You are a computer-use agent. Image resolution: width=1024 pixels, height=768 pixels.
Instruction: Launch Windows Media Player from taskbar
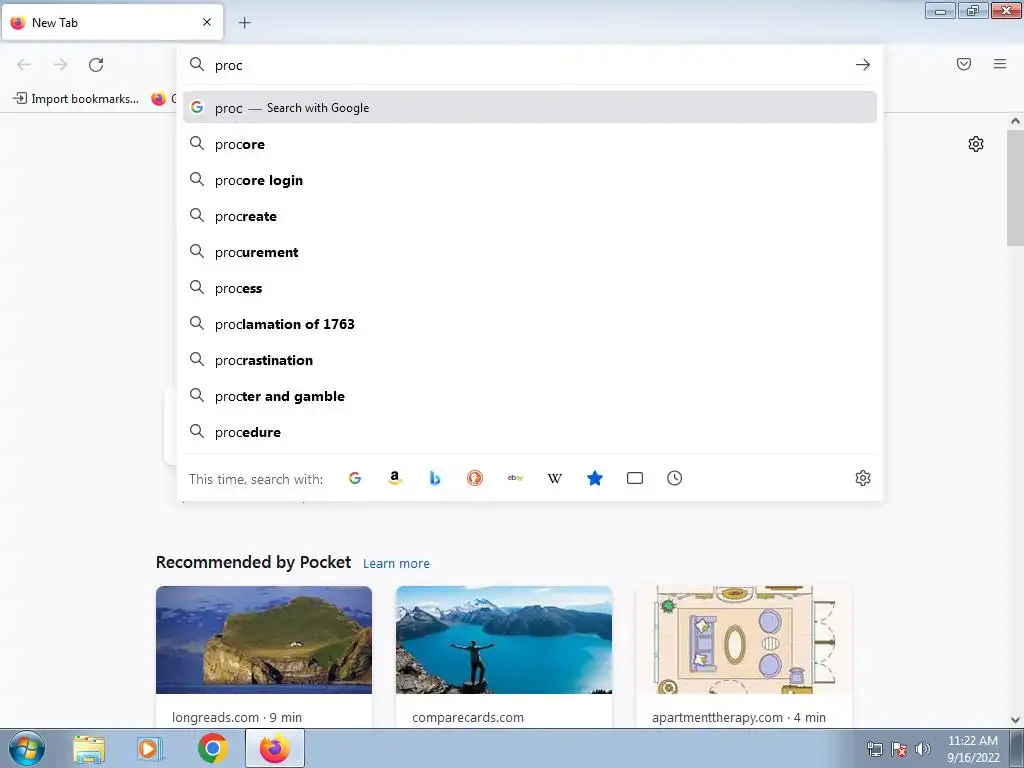[150, 749]
